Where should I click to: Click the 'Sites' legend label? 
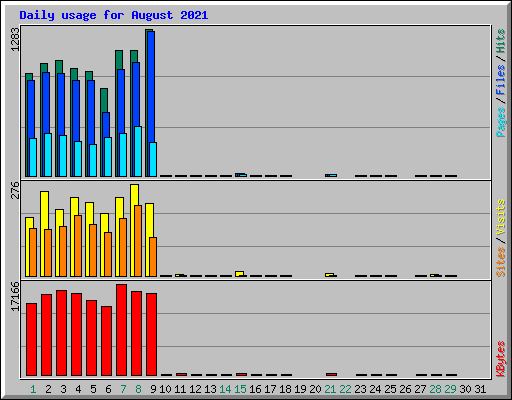point(501,262)
